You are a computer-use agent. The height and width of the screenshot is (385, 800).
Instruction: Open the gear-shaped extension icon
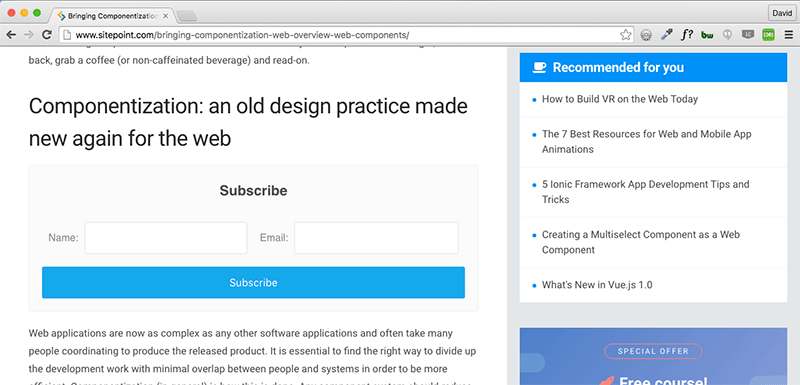pos(646,35)
